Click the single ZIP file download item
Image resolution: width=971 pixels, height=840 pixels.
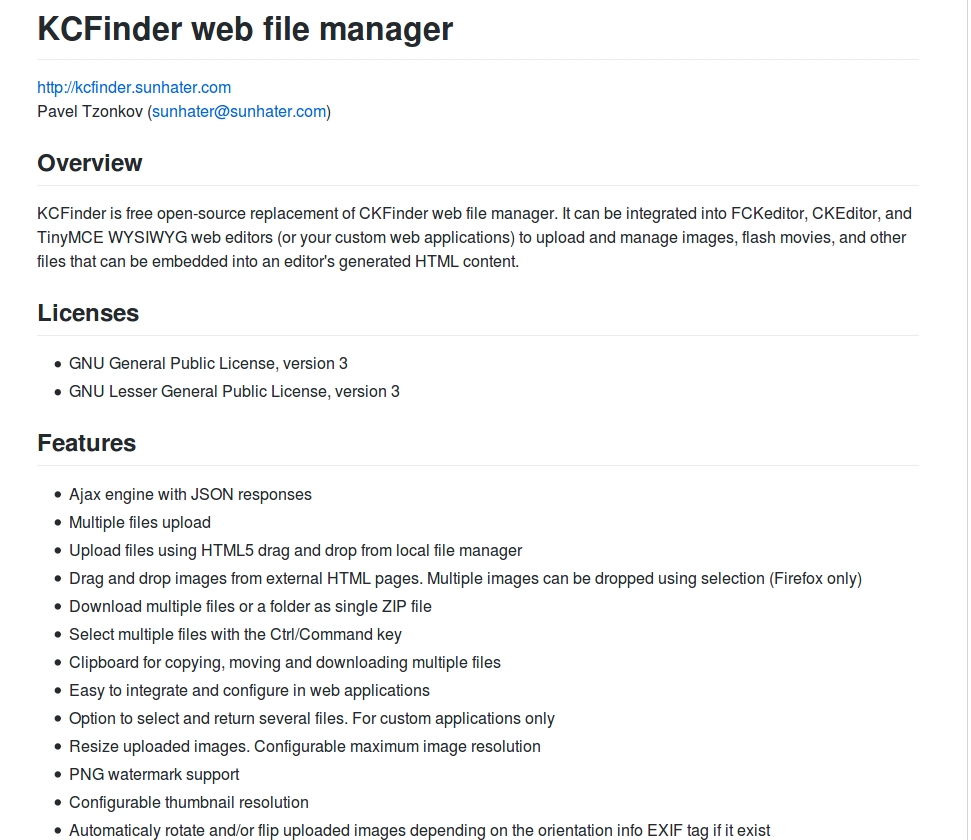click(250, 607)
